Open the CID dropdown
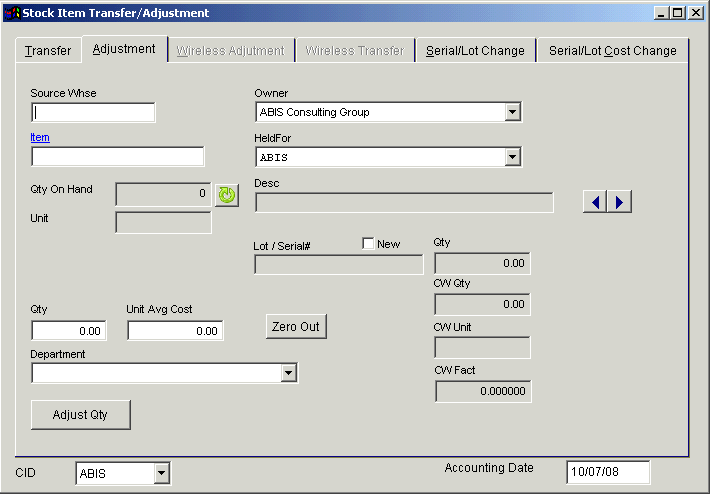The width and height of the screenshot is (710, 494). [x=161, y=474]
